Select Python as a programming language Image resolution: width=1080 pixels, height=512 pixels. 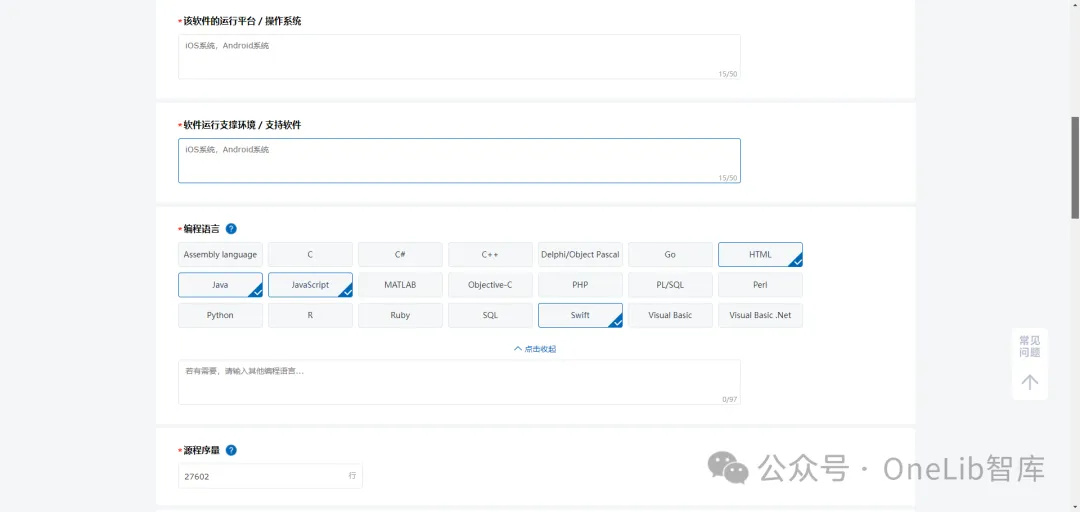[x=220, y=315]
